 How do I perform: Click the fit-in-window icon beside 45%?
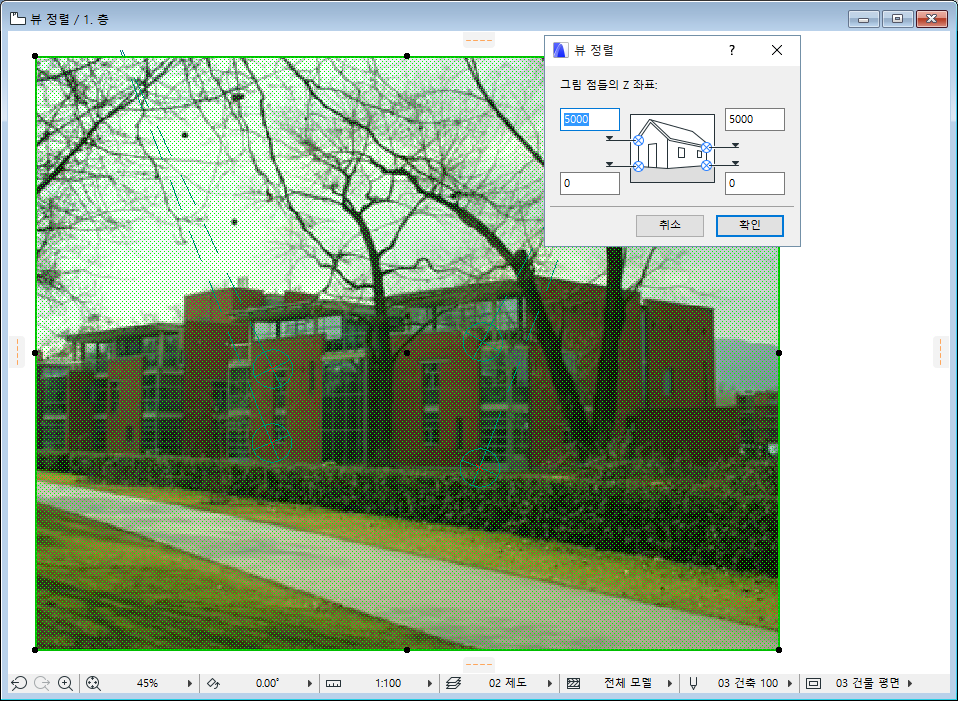pos(95,683)
